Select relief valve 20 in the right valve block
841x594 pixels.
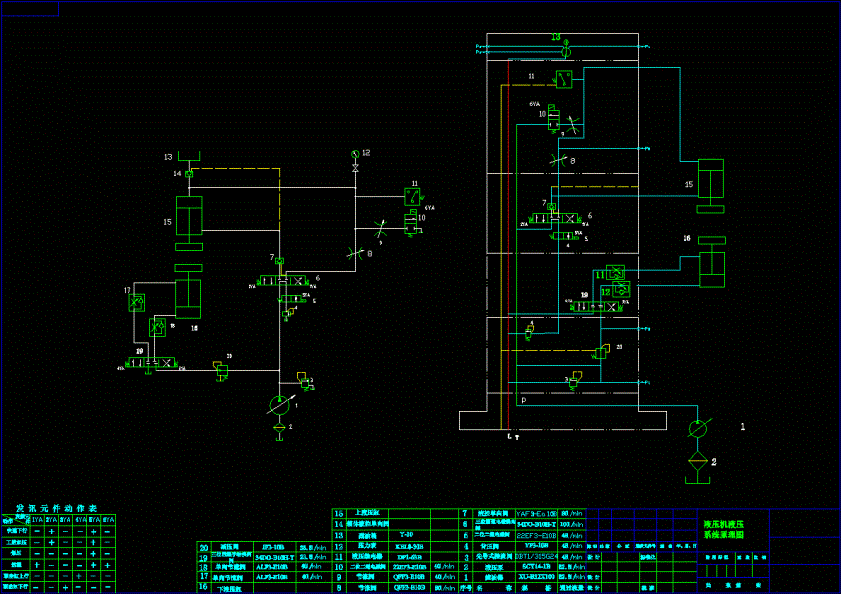point(602,351)
